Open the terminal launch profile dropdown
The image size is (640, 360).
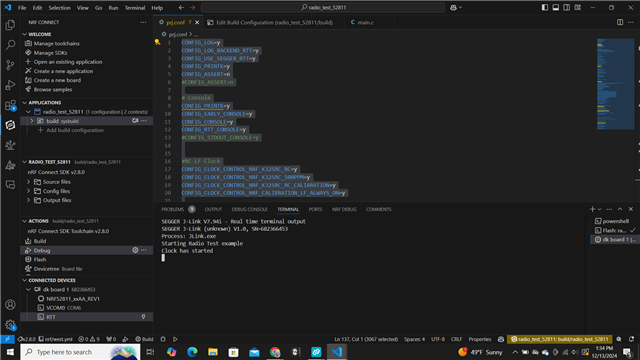(x=599, y=209)
